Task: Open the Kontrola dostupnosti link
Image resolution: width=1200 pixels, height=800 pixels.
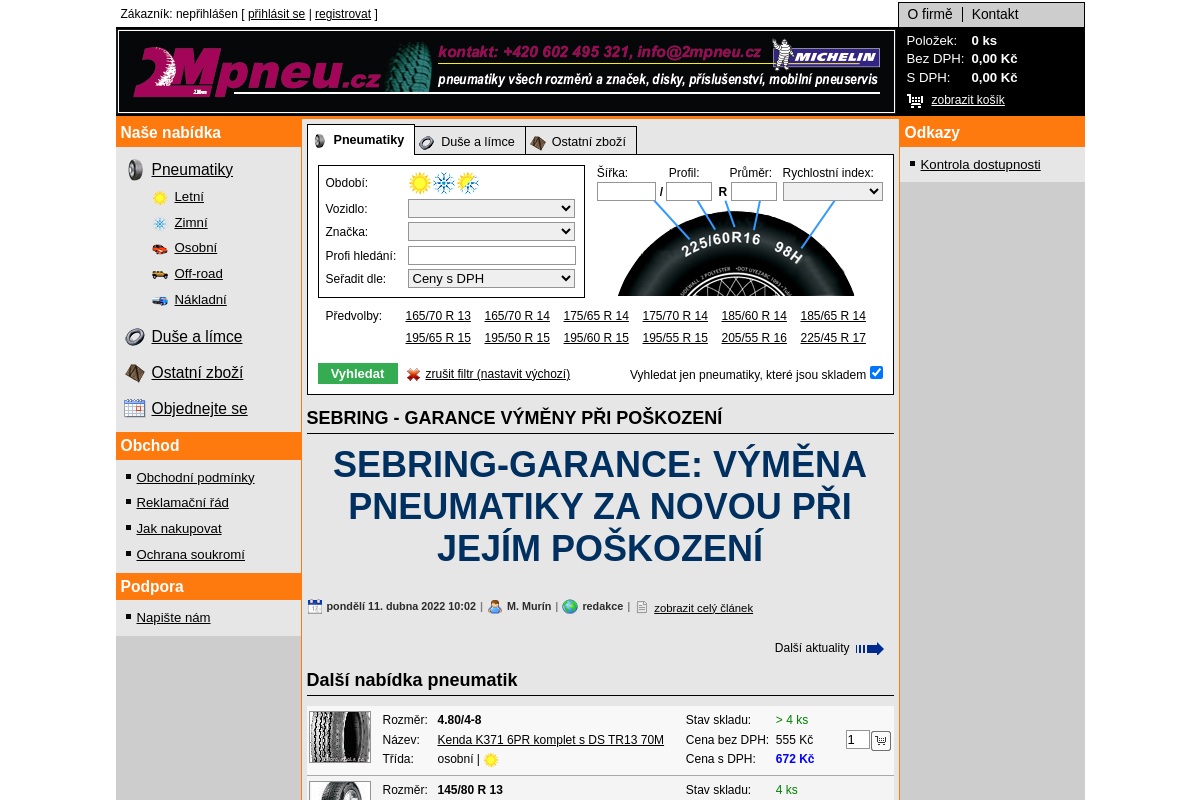Action: click(980, 164)
